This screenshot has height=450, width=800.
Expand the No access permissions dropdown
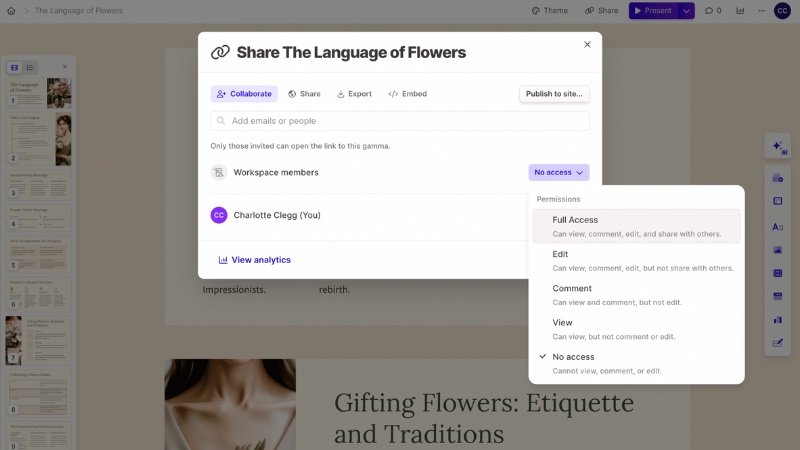[x=558, y=173]
